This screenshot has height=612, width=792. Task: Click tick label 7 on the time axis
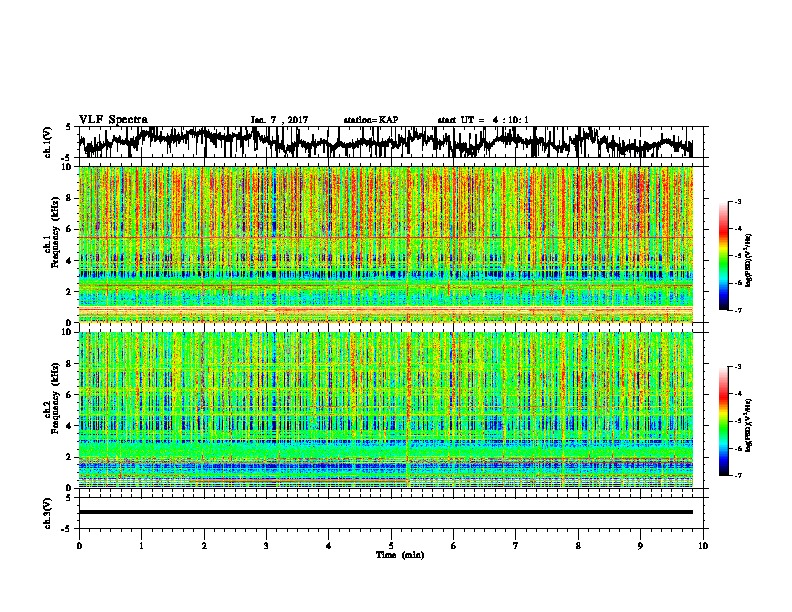pyautogui.click(x=516, y=546)
